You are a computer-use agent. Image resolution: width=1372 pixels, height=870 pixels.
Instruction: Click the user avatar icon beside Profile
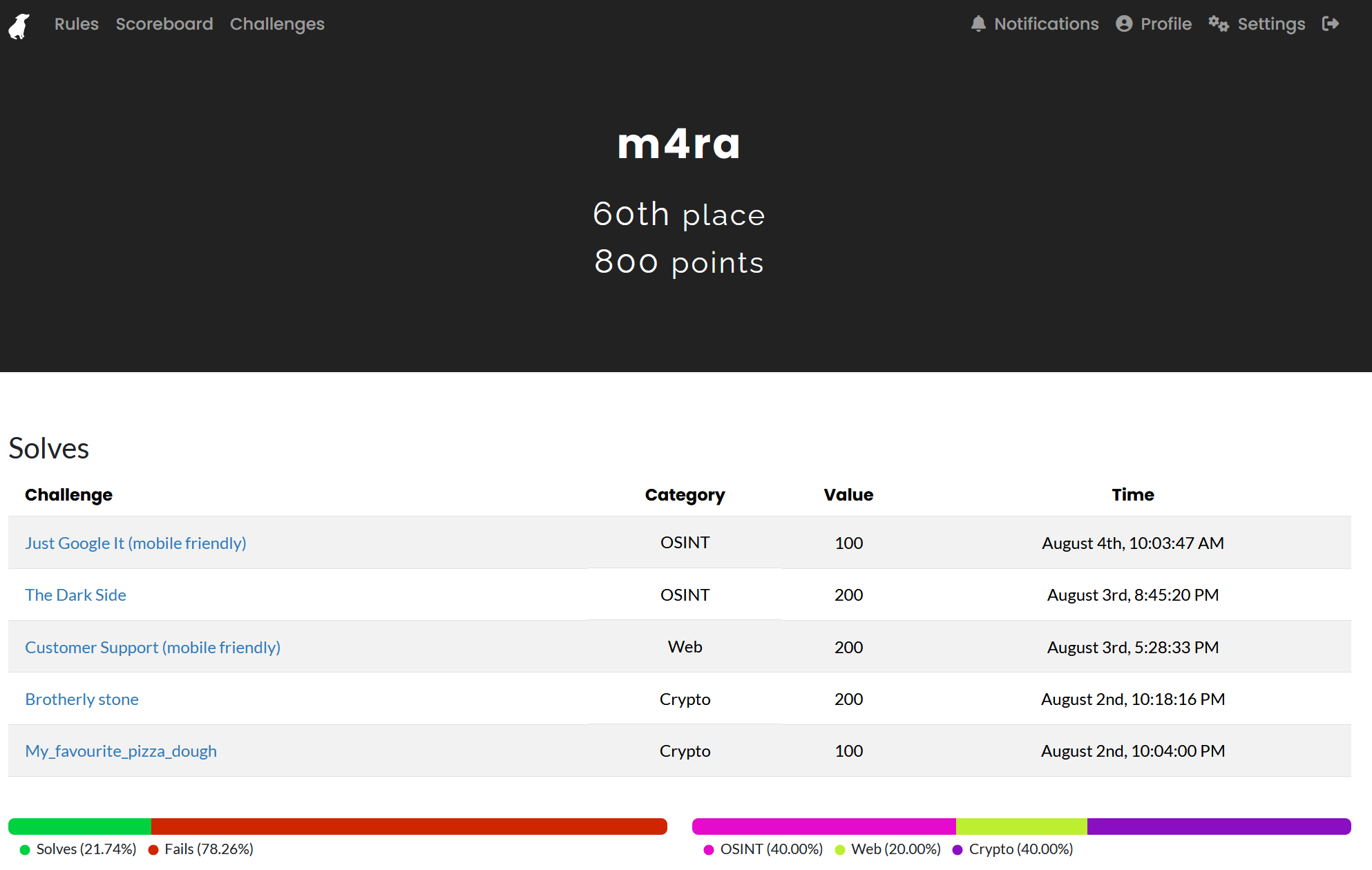(x=1124, y=24)
